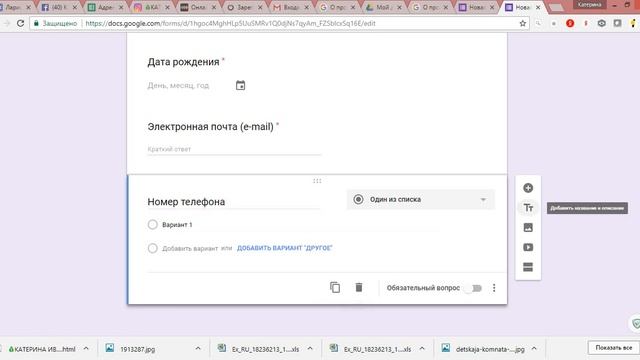
Task: Open the calendar picker for Дата рождения
Action: tap(240, 85)
